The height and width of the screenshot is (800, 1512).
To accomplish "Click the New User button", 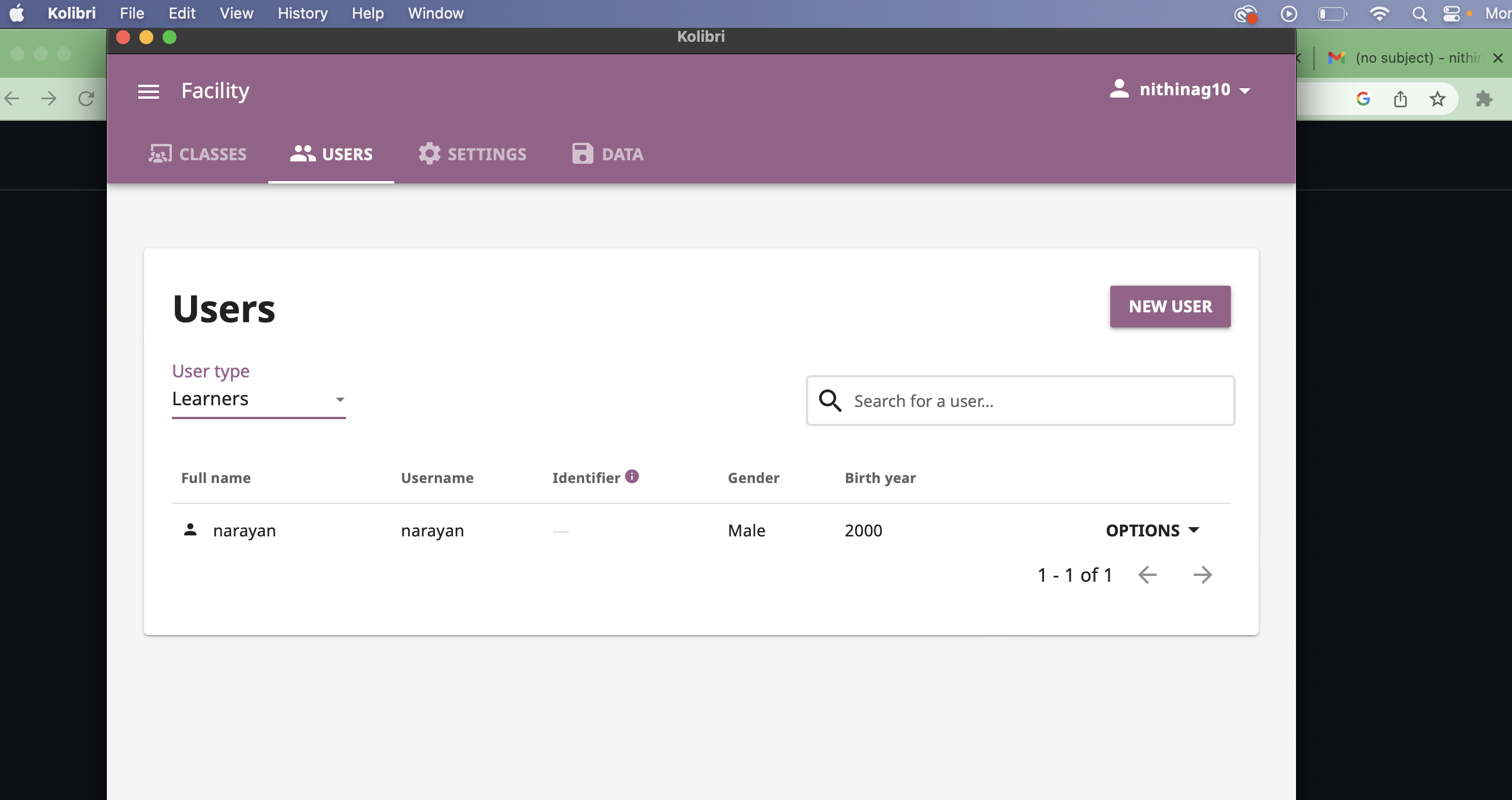I will 1169,307.
